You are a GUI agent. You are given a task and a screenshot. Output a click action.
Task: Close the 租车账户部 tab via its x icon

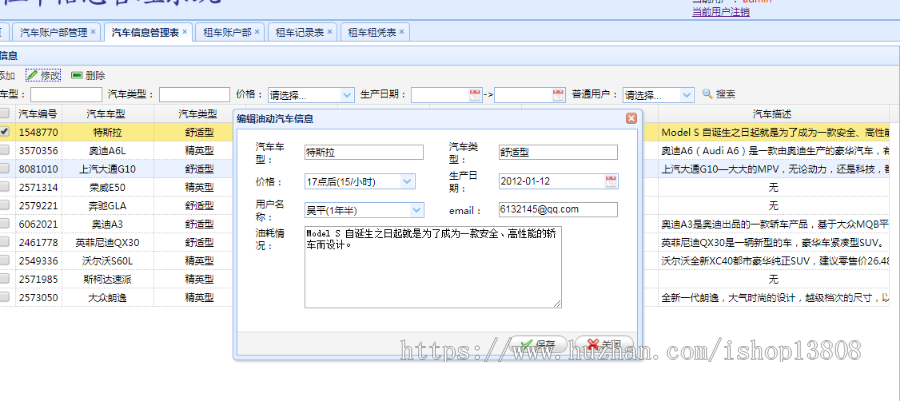257,32
